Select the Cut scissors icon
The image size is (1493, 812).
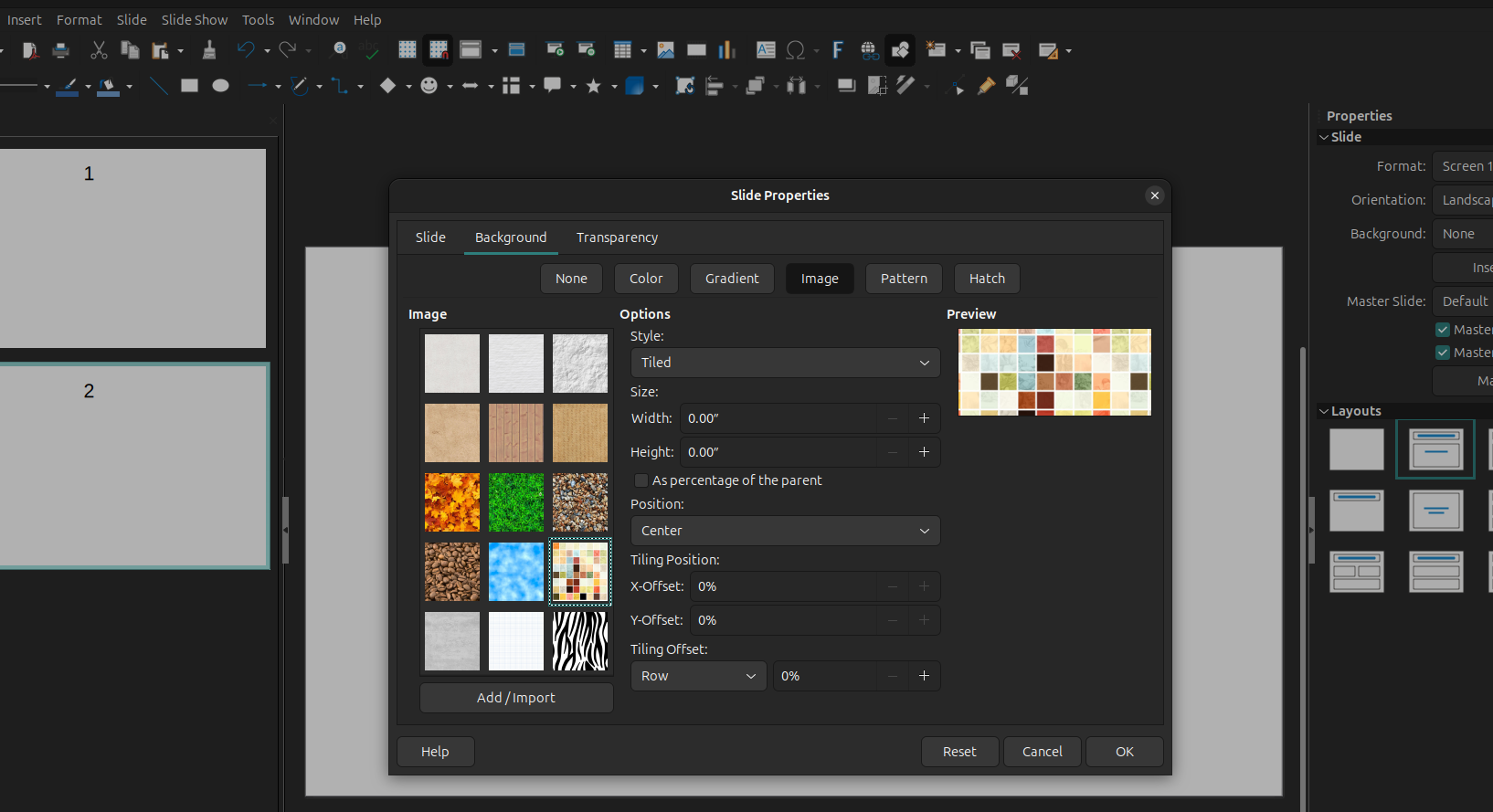(99, 50)
